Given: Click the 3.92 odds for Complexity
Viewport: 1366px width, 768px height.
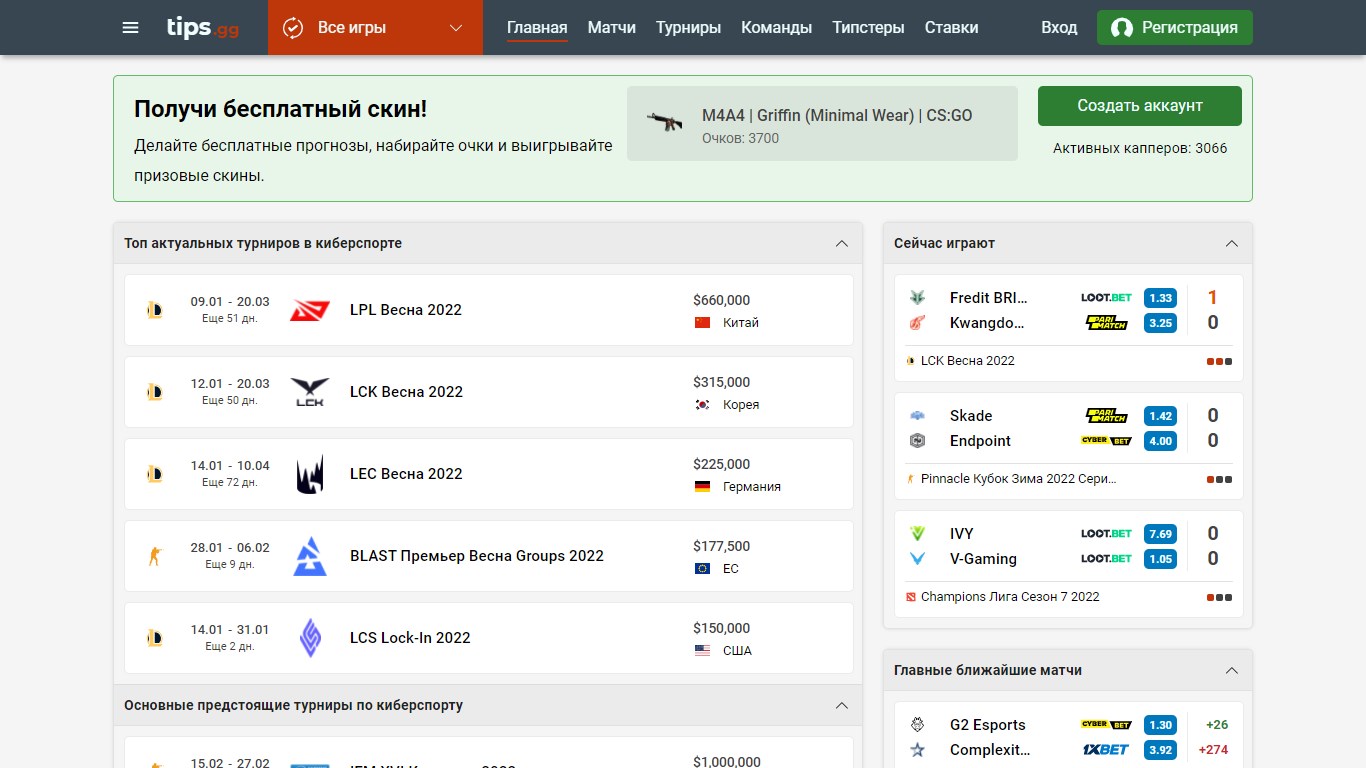Looking at the screenshot, I should point(1160,750).
